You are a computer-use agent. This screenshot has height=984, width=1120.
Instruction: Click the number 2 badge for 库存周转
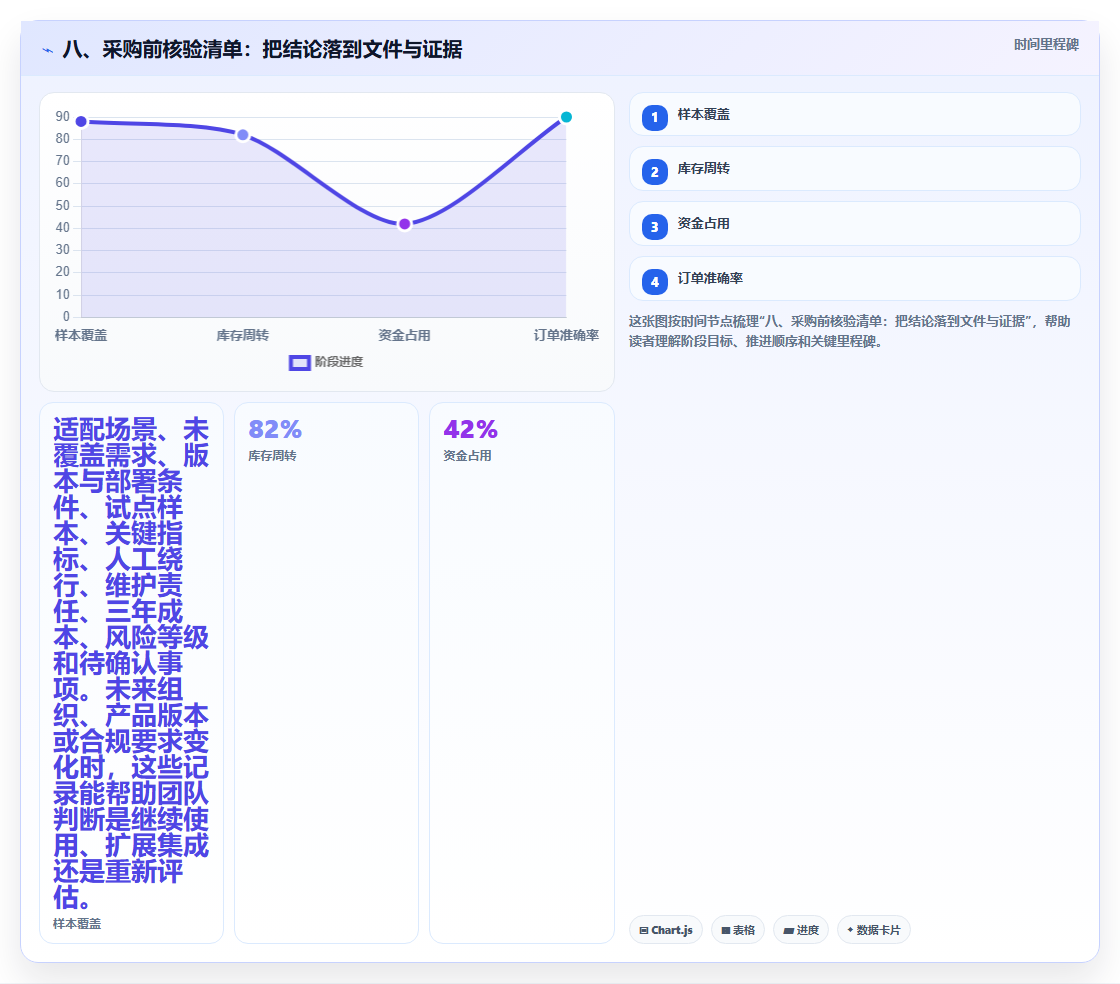click(x=654, y=172)
